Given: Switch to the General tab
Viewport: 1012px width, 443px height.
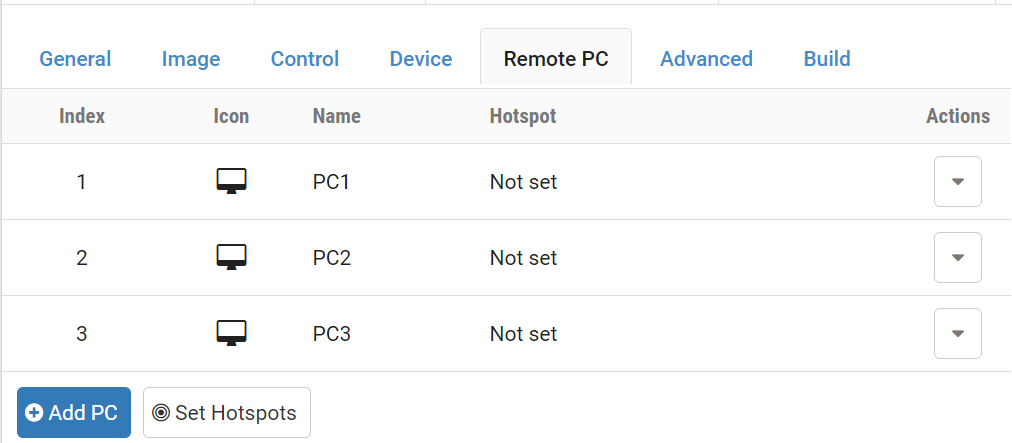Looking at the screenshot, I should [x=75, y=59].
